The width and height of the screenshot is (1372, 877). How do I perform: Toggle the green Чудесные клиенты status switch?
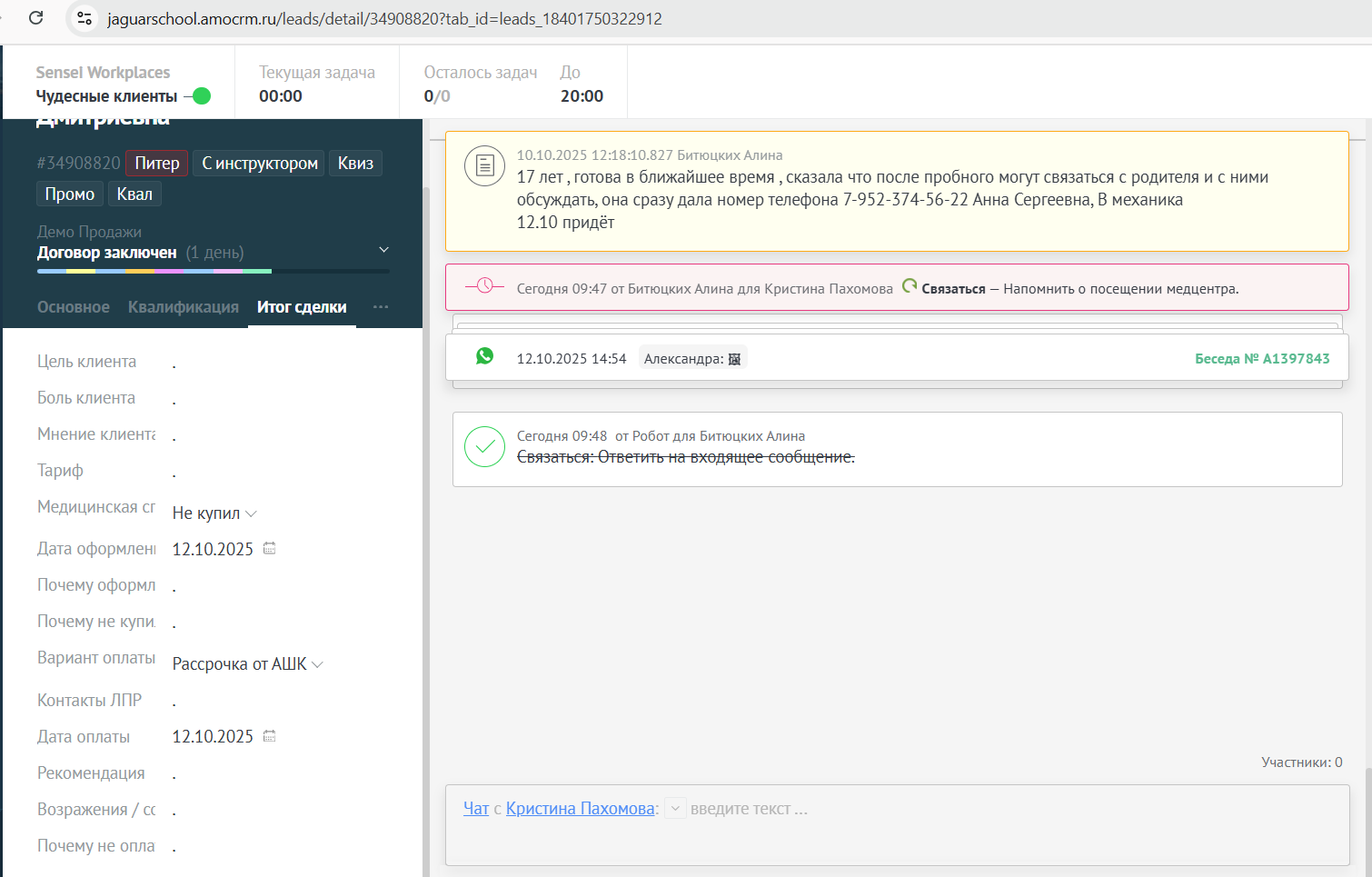199,96
